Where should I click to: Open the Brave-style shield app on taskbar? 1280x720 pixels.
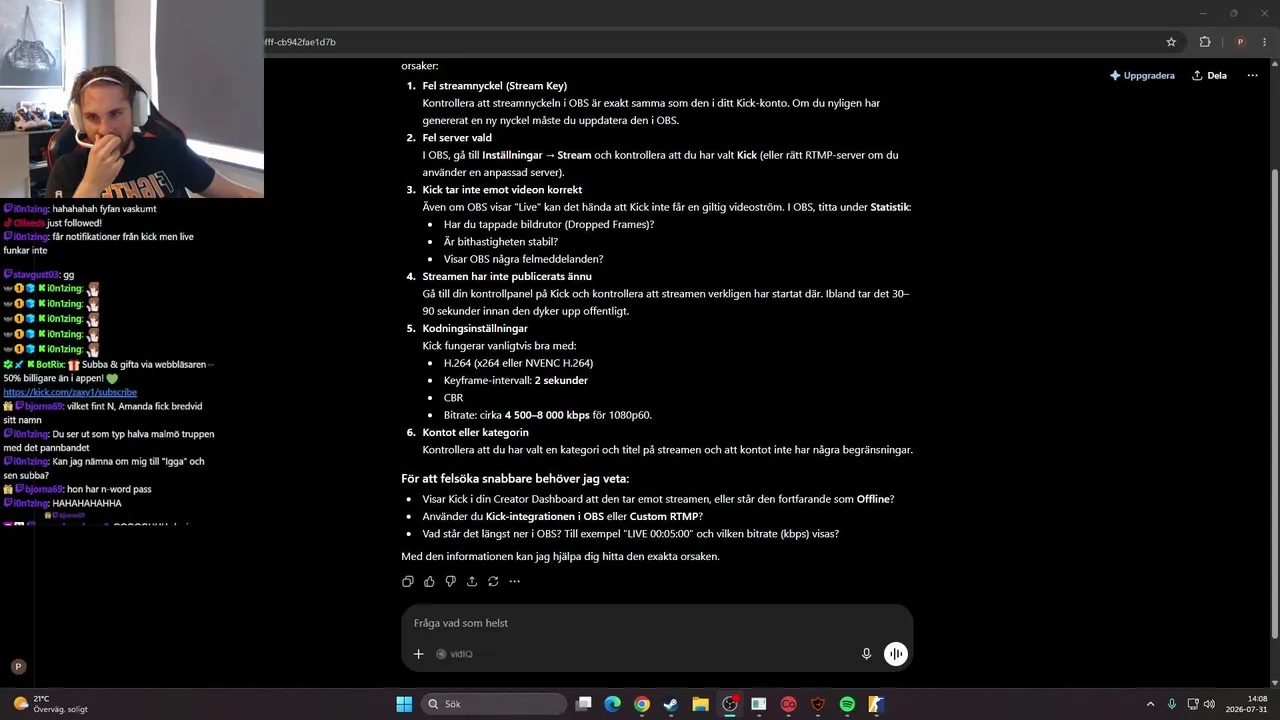(x=818, y=704)
